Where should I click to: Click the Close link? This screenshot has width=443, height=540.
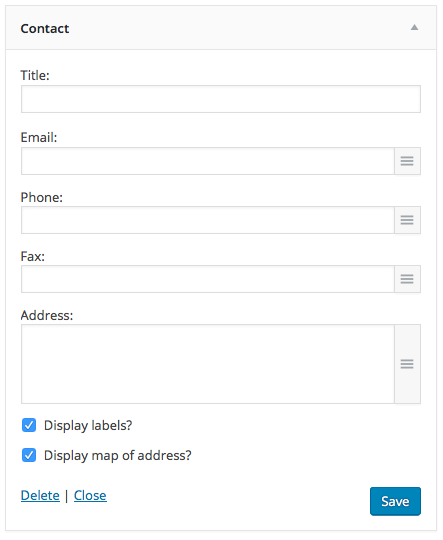tap(90, 496)
